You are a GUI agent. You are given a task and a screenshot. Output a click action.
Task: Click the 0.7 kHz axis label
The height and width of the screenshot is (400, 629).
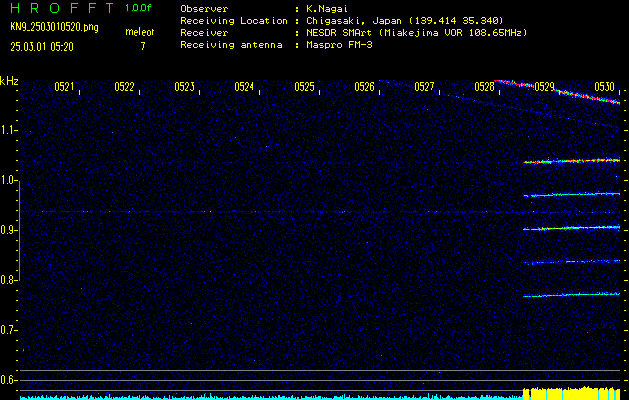point(8,330)
